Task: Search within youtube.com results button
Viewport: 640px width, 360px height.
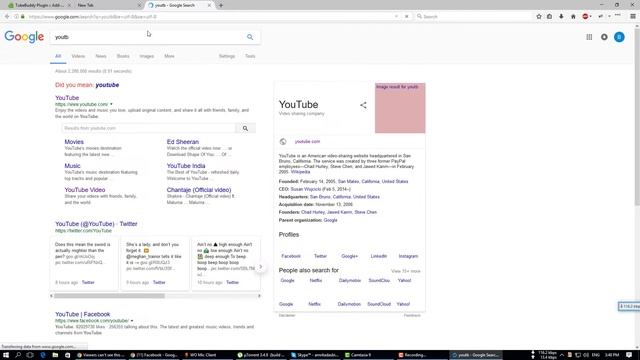Action: 245,128
